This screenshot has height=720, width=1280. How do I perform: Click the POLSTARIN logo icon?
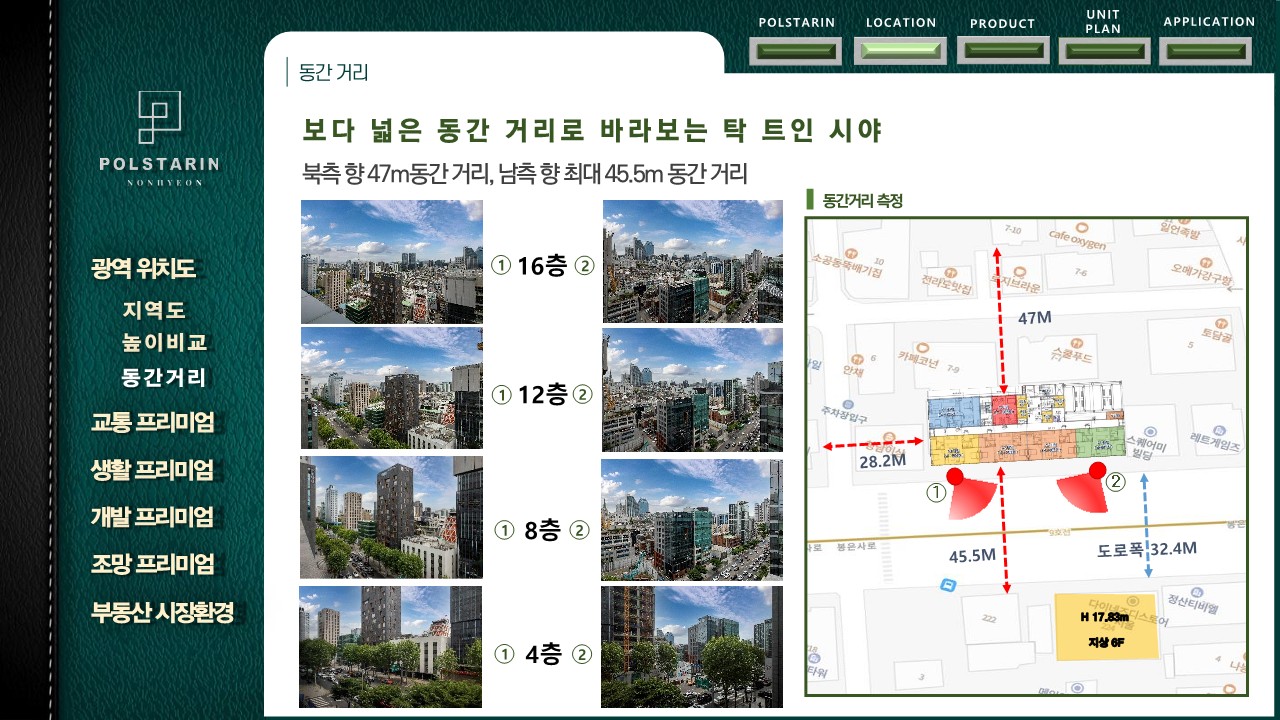tap(159, 116)
